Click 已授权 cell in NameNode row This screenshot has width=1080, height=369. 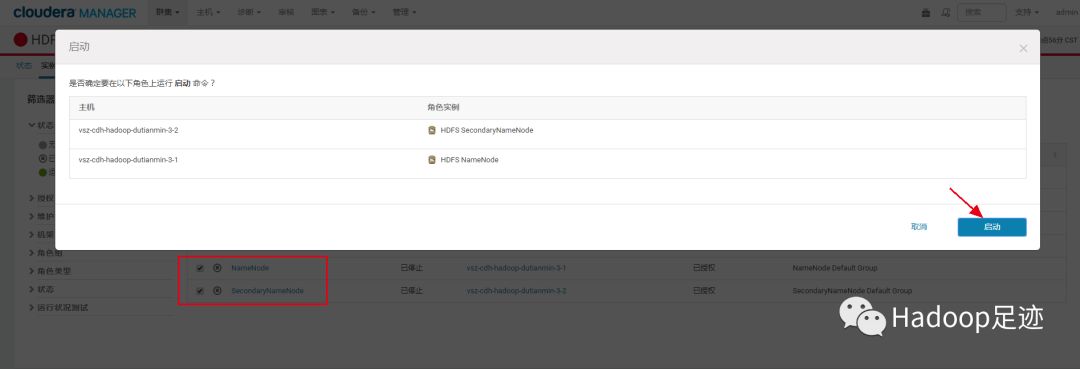pyautogui.click(x=704, y=268)
